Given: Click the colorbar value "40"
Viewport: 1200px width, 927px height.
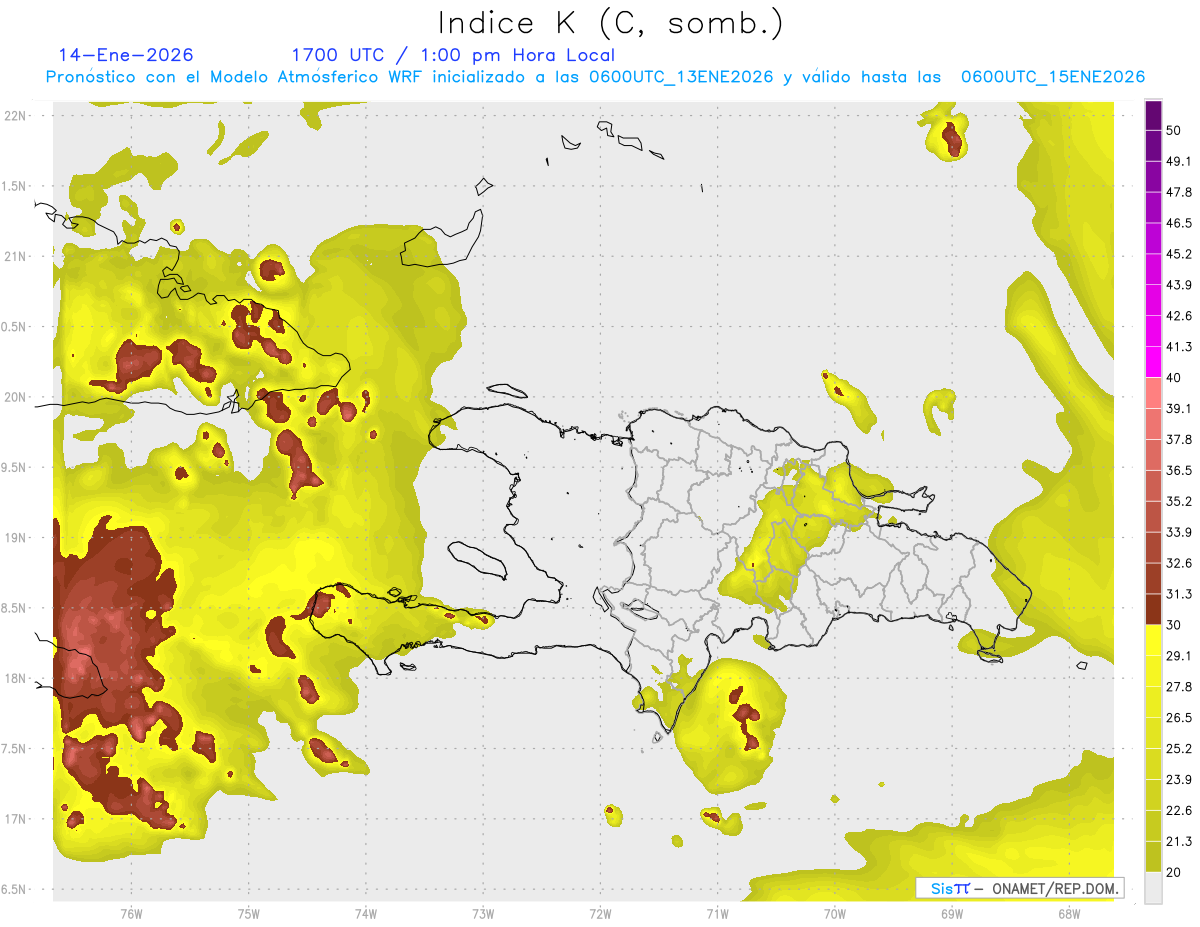Looking at the screenshot, I should 1175,378.
